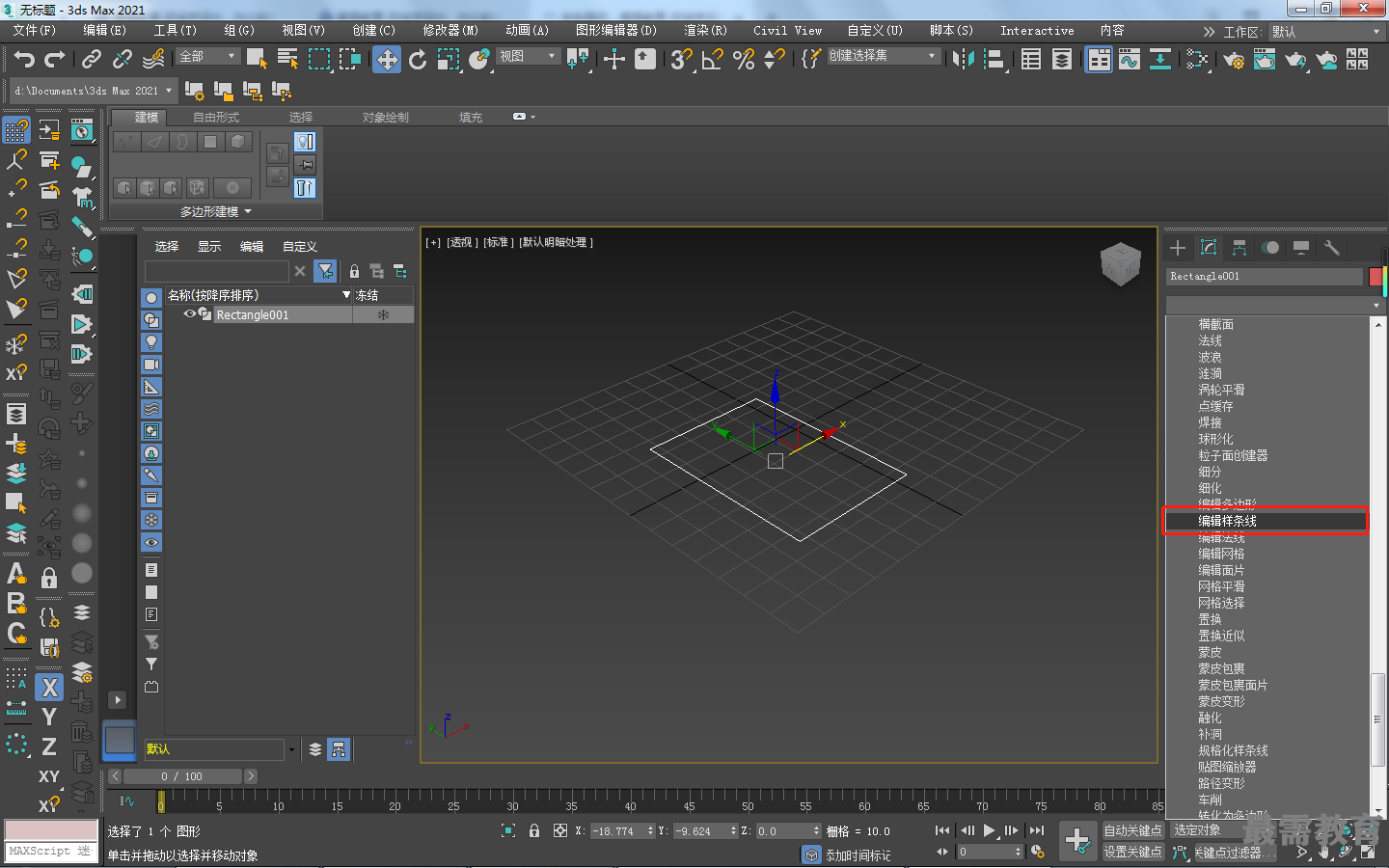The image size is (1389, 868).
Task: Open the 修改器(M) menu
Action: pos(450,31)
